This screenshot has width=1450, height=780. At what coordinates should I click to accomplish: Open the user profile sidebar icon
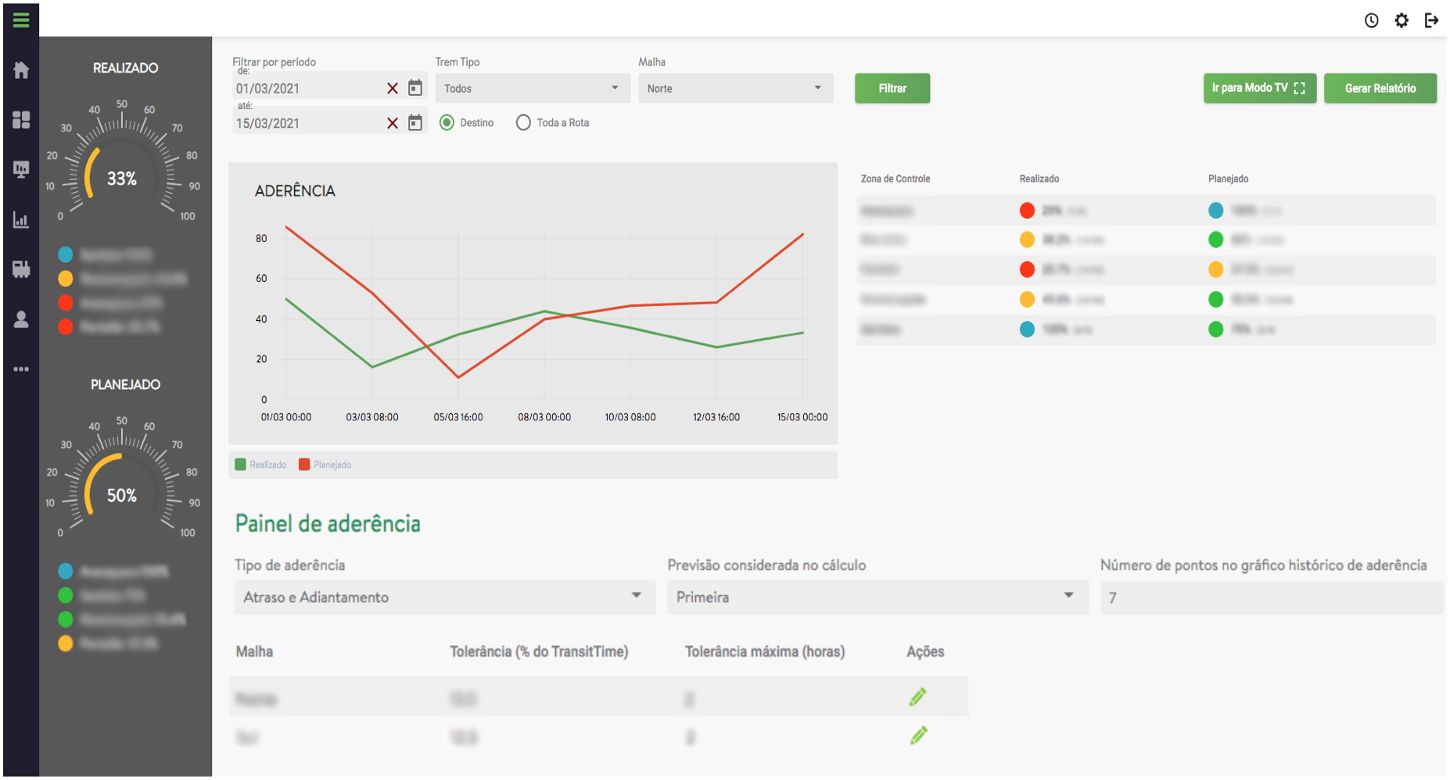[x=20, y=319]
